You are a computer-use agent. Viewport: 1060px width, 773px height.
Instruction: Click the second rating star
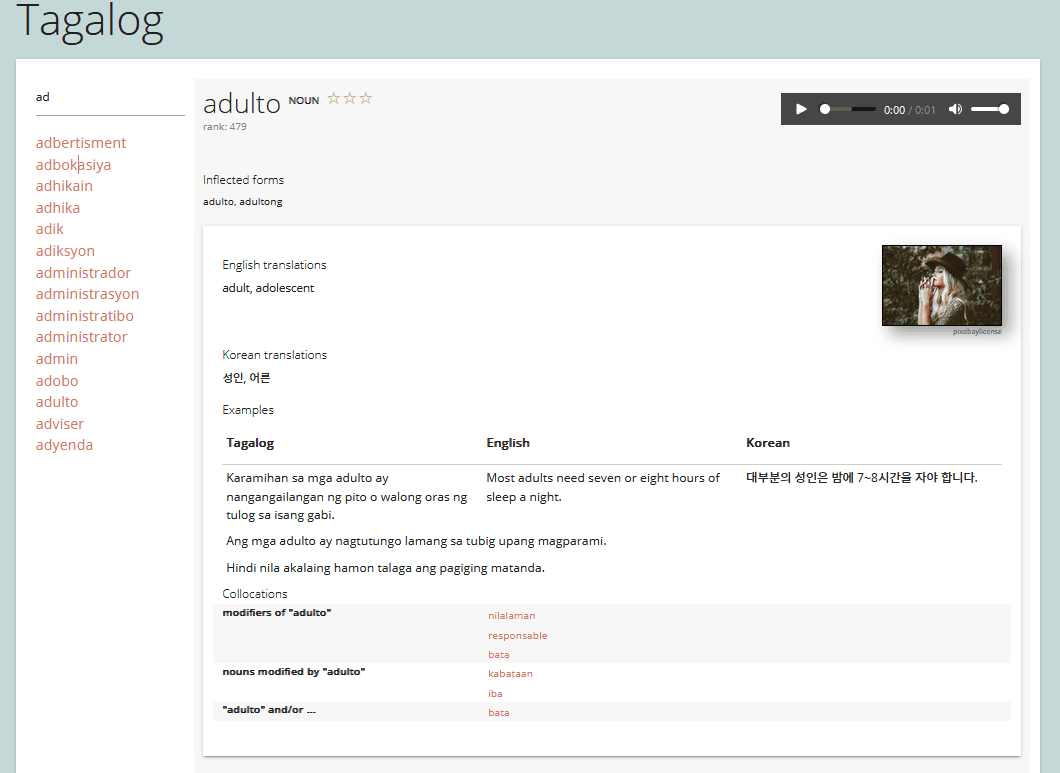[x=350, y=98]
